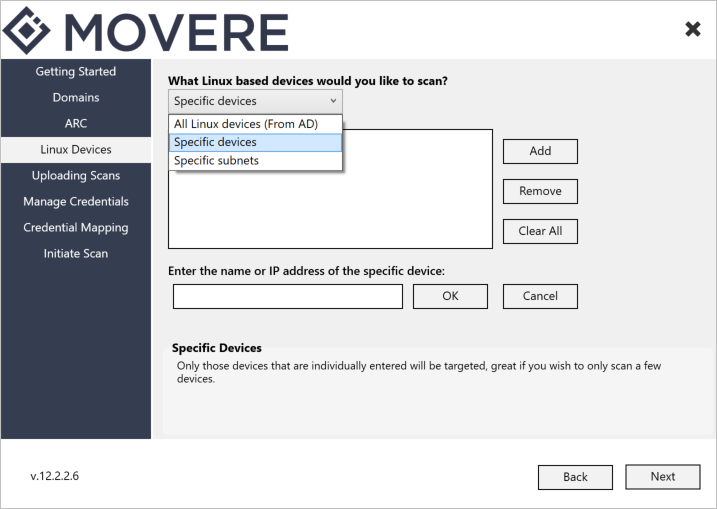Go to the Initiate Scan section
This screenshot has height=509, width=717.
76,254
